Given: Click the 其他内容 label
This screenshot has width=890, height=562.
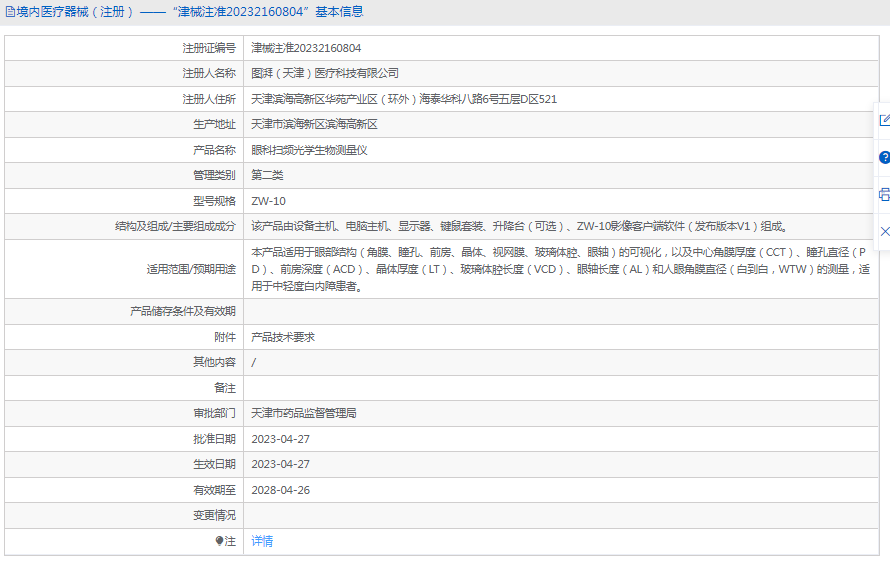Looking at the screenshot, I should coord(214,362).
